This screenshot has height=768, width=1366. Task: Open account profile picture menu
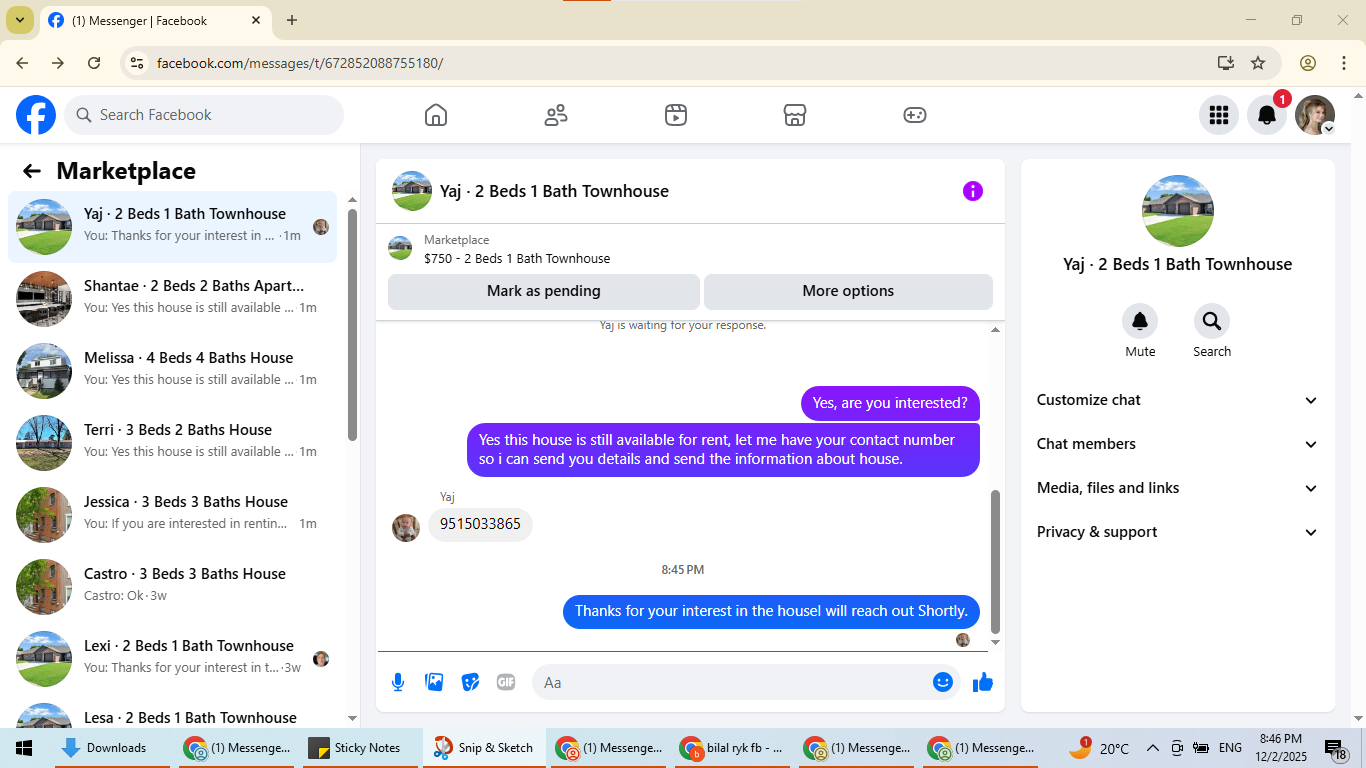click(x=1315, y=115)
